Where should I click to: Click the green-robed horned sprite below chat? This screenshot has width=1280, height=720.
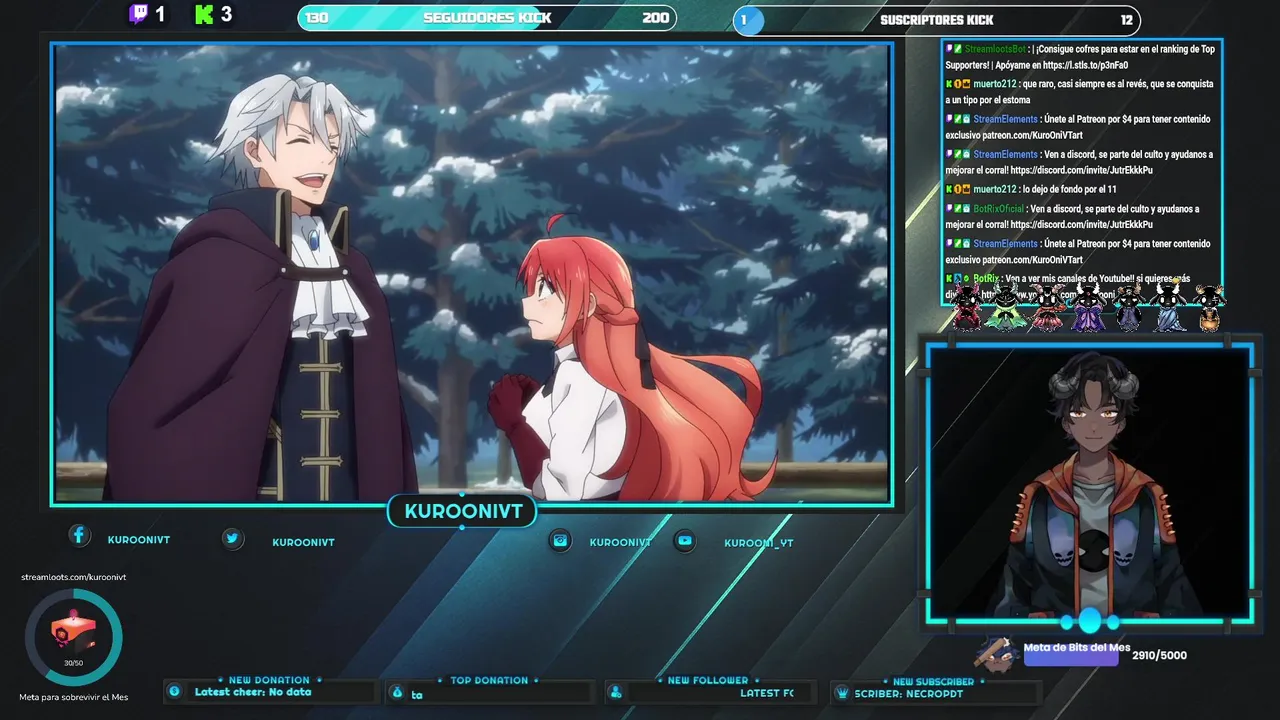pos(1005,307)
